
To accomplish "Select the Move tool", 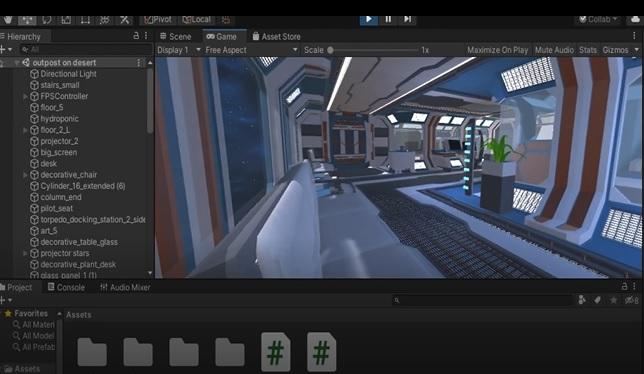I will (x=27, y=20).
